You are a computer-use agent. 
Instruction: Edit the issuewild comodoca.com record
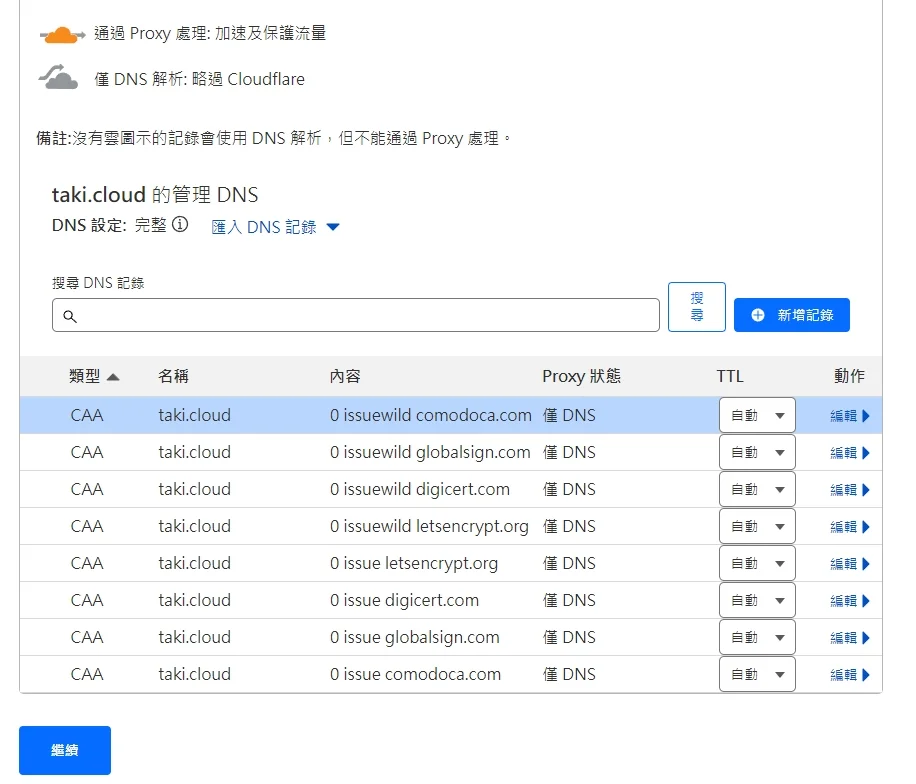point(850,416)
